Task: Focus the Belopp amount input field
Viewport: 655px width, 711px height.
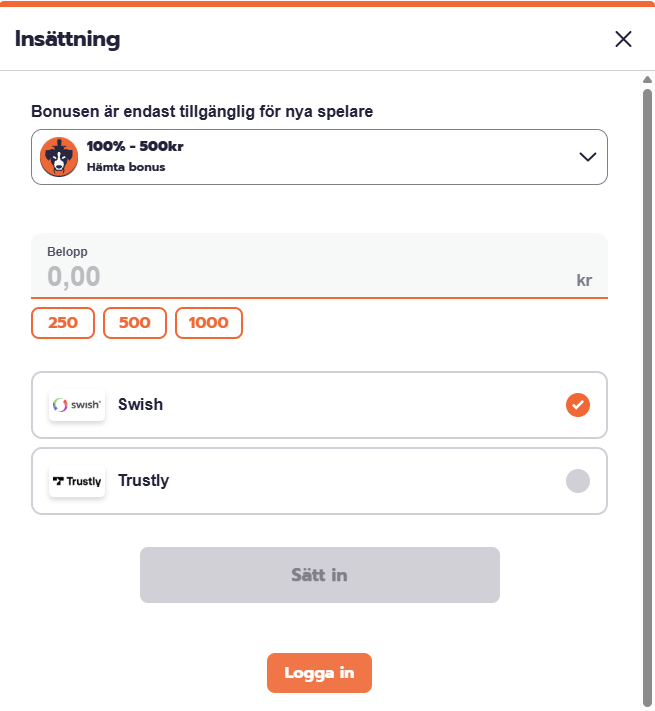Action: [300, 276]
